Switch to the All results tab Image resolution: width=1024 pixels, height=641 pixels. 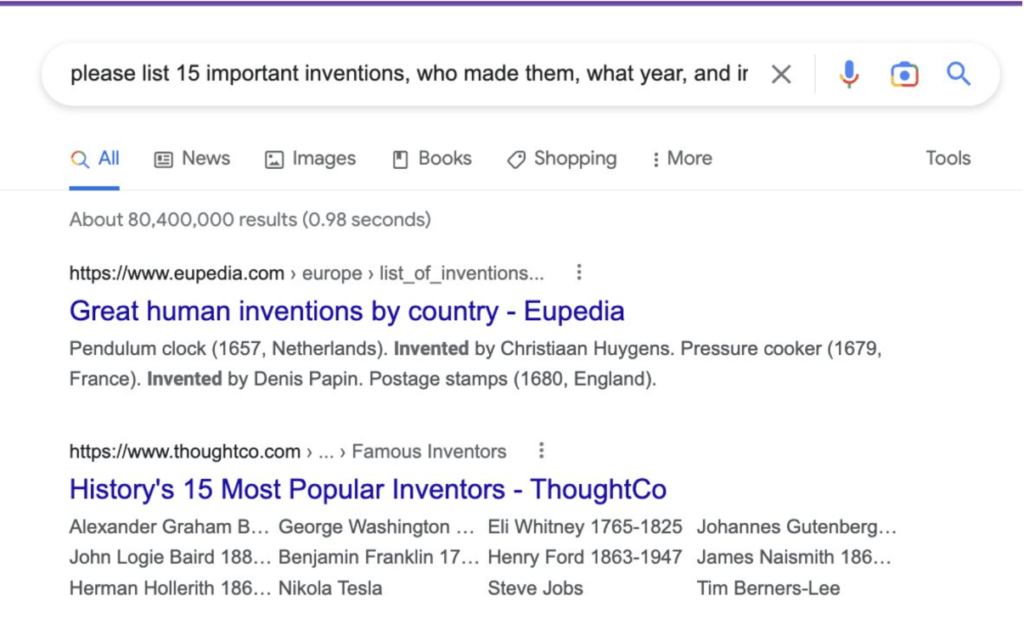coord(94,158)
